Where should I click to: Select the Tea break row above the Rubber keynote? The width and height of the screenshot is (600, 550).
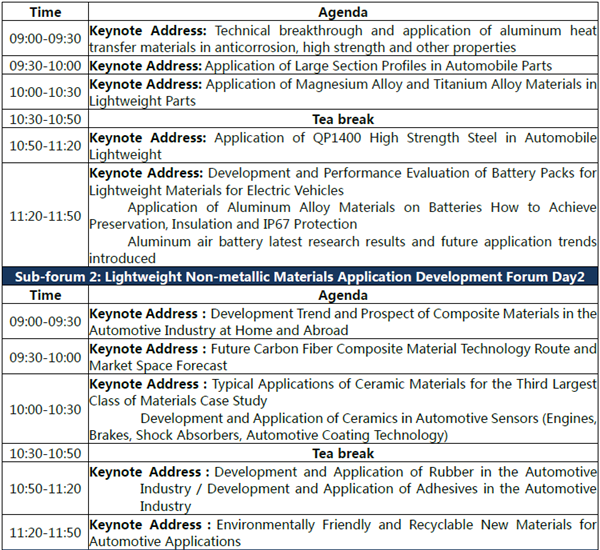[x=342, y=453]
